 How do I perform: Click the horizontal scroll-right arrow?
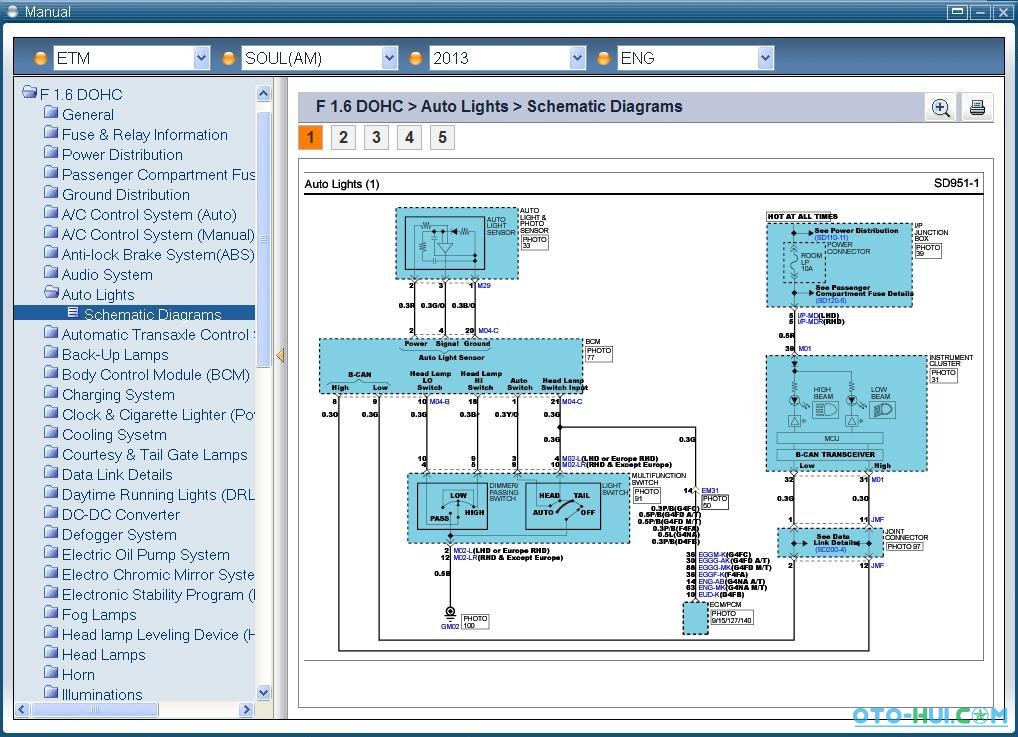pos(245,710)
